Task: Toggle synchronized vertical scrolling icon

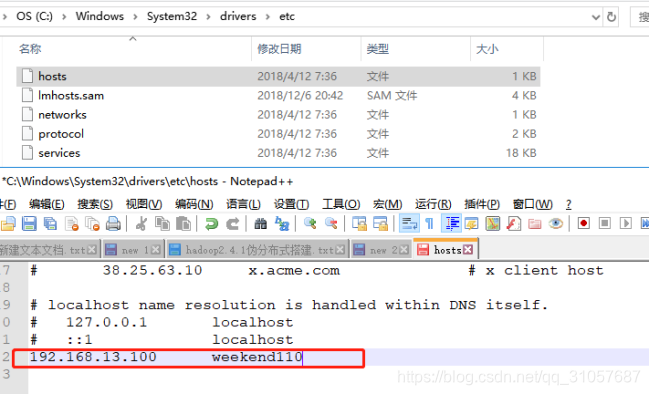Action: coord(359,224)
